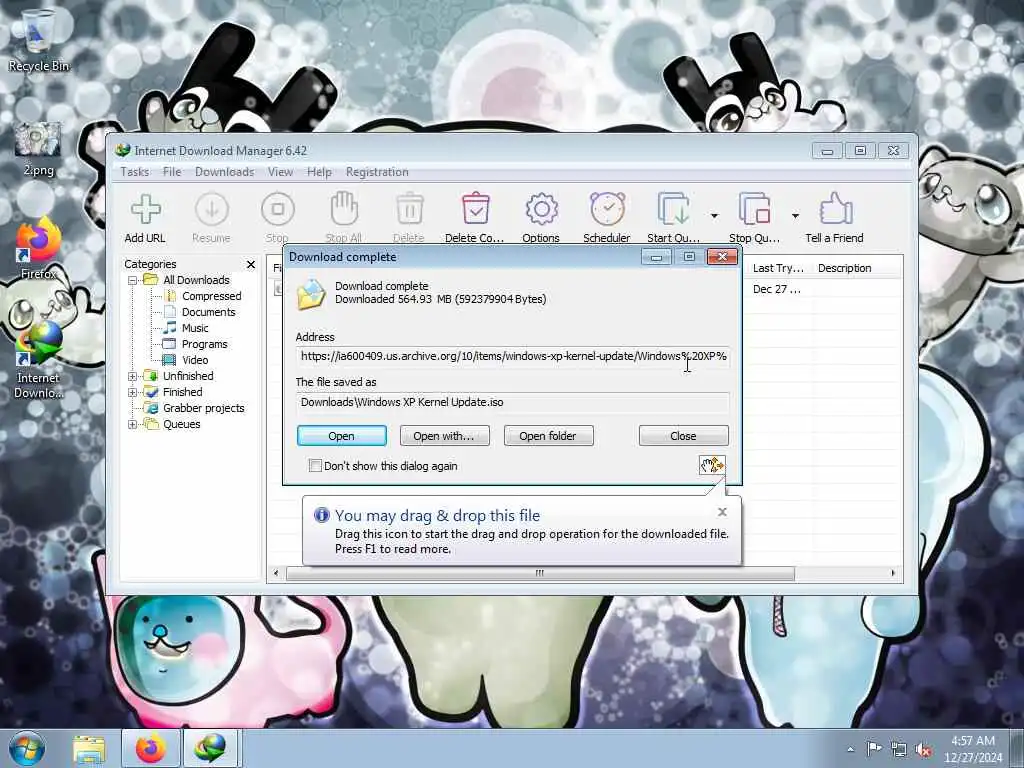Click the horizontal scrollbar thumb
1024x768 pixels.
540,573
